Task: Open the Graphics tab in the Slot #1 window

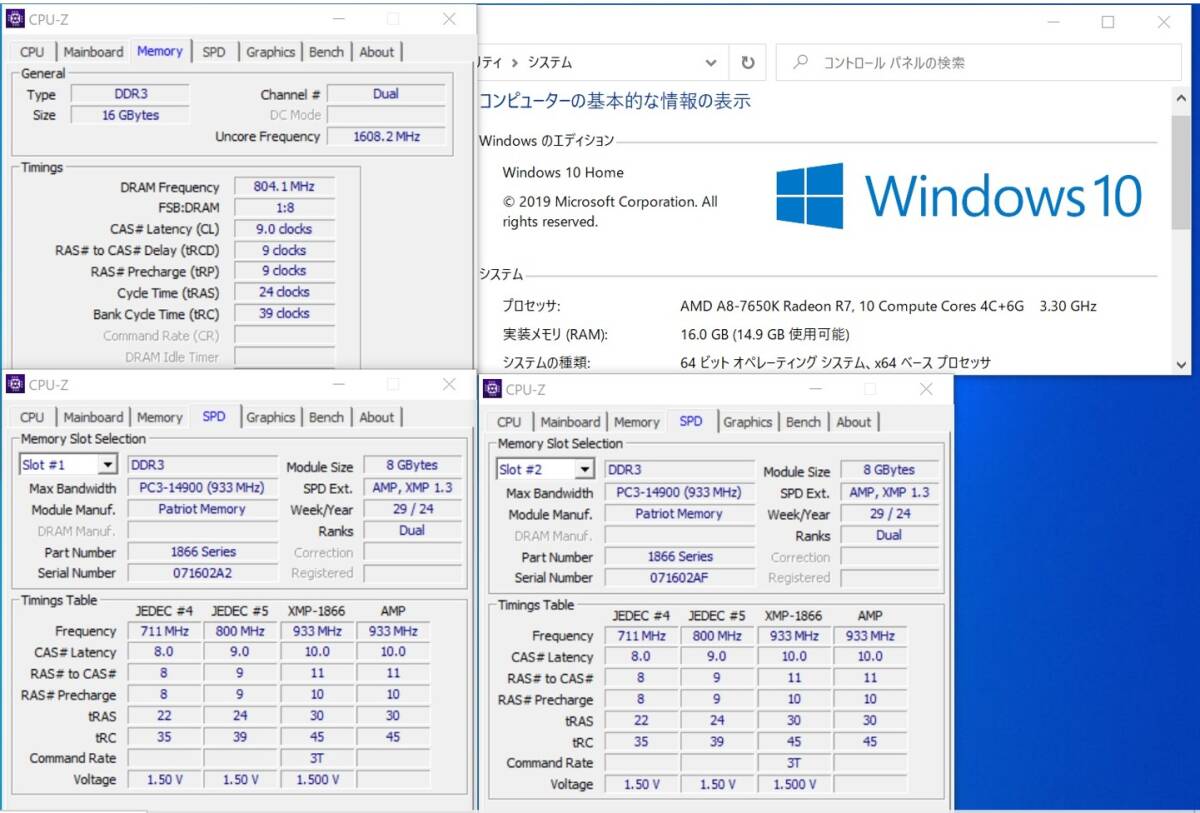Action: pyautogui.click(x=271, y=417)
